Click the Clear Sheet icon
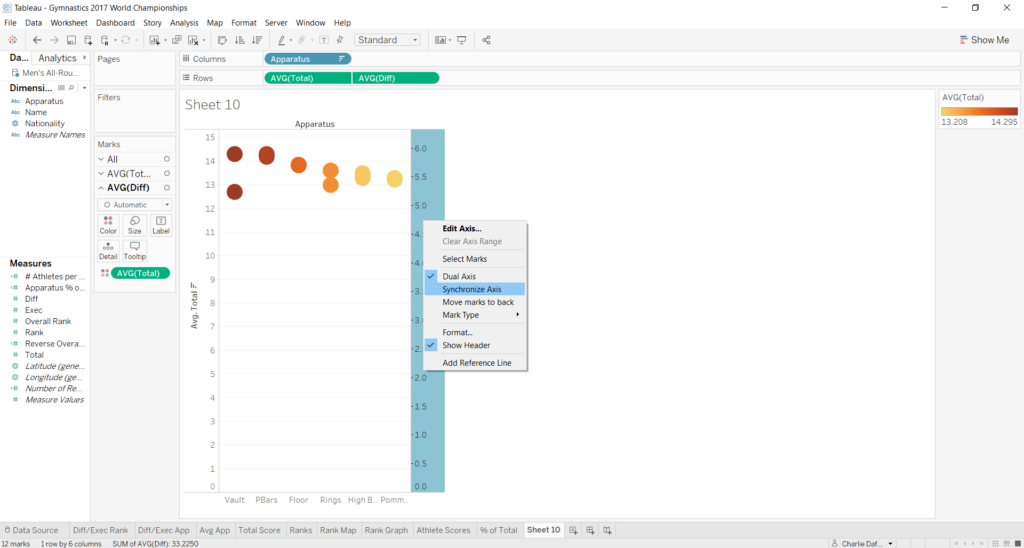The image size is (1024, 548). coord(193,40)
